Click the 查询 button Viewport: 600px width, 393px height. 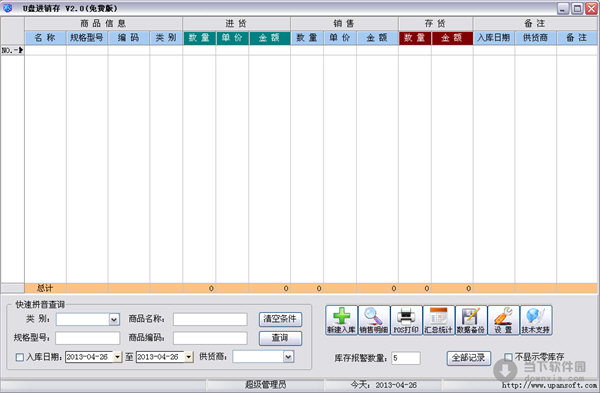(280, 338)
